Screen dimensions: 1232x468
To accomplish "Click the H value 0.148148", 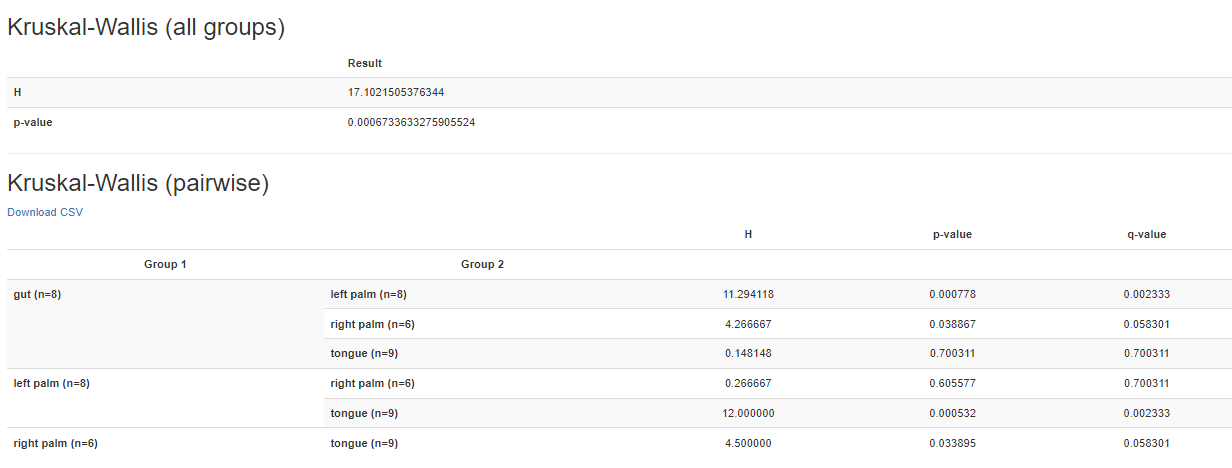I will pyautogui.click(x=748, y=353).
